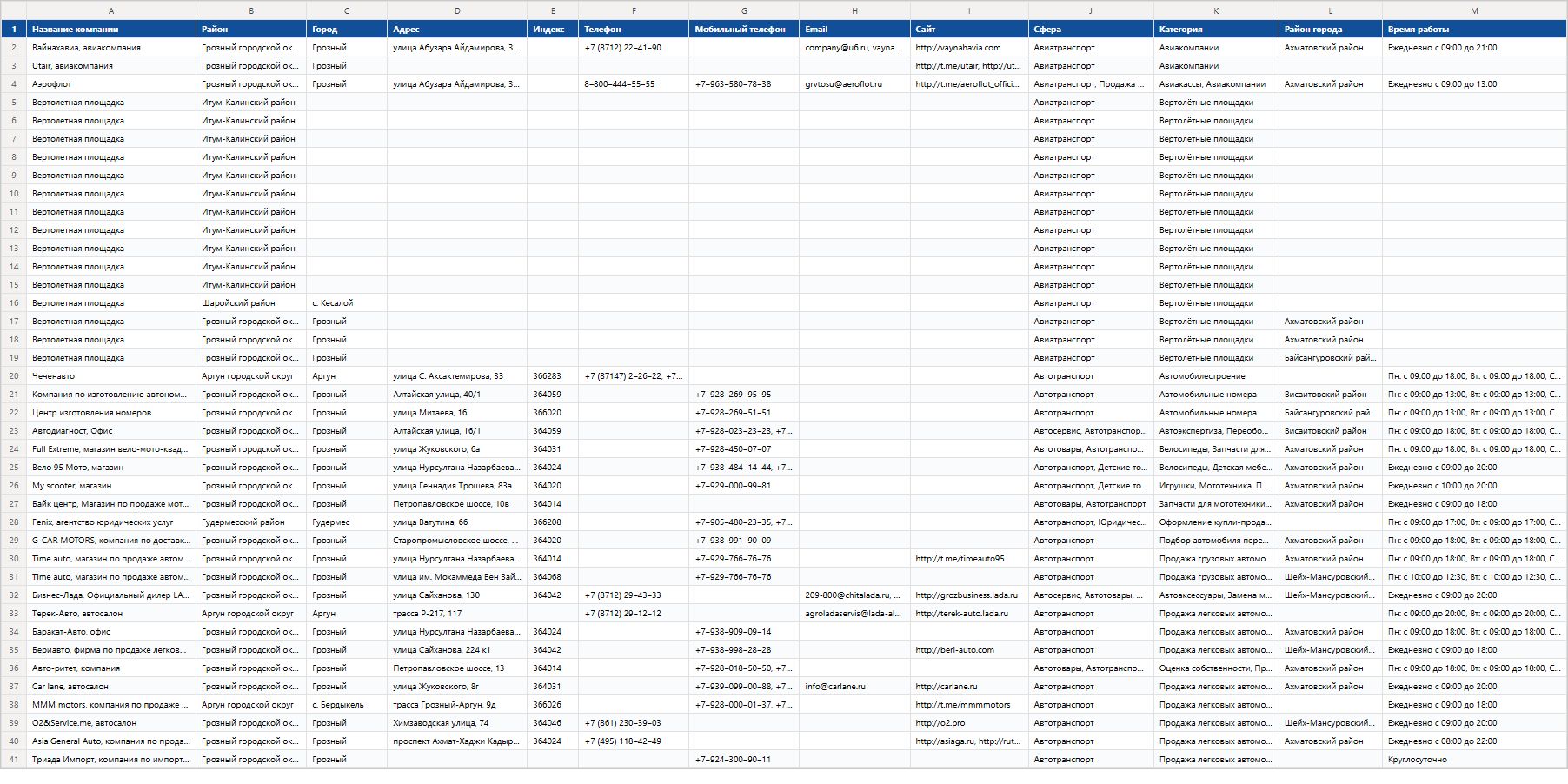Select row 41 header number

[x=14, y=760]
